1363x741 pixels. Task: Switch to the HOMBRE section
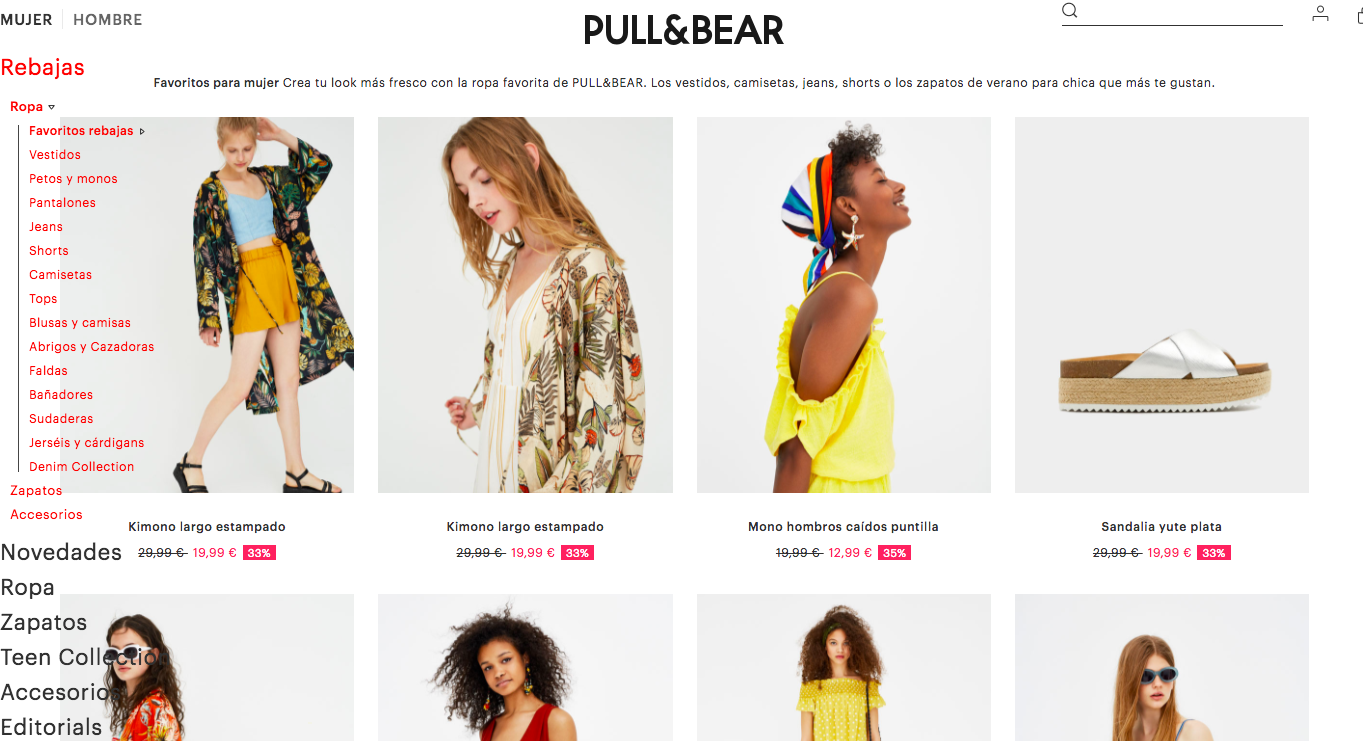coord(108,19)
